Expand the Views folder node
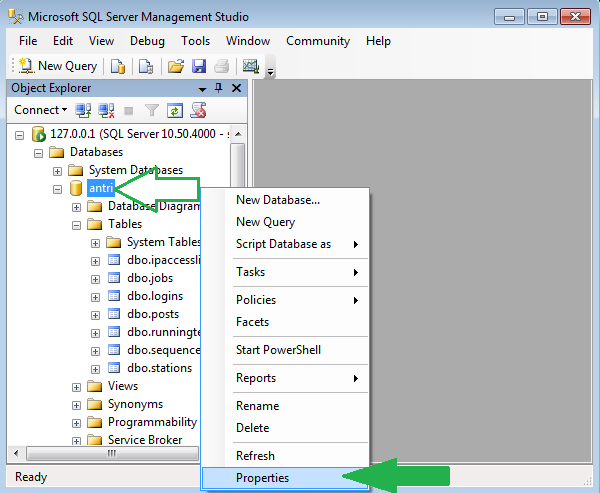The height and width of the screenshot is (493, 600). tap(77, 387)
